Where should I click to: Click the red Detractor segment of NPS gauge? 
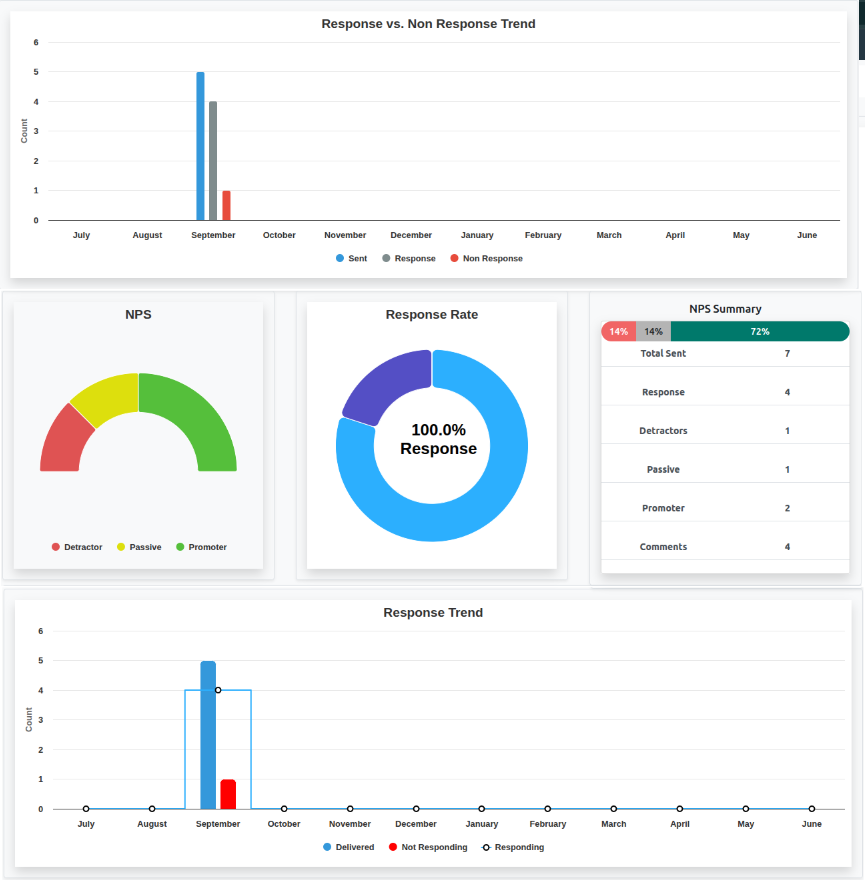62,442
